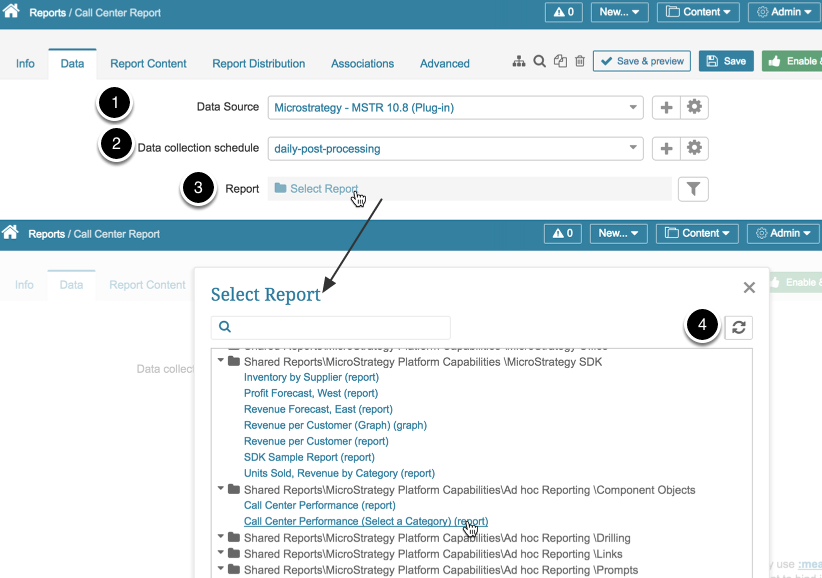
Task: Switch to the Info tab
Action: [x=25, y=63]
